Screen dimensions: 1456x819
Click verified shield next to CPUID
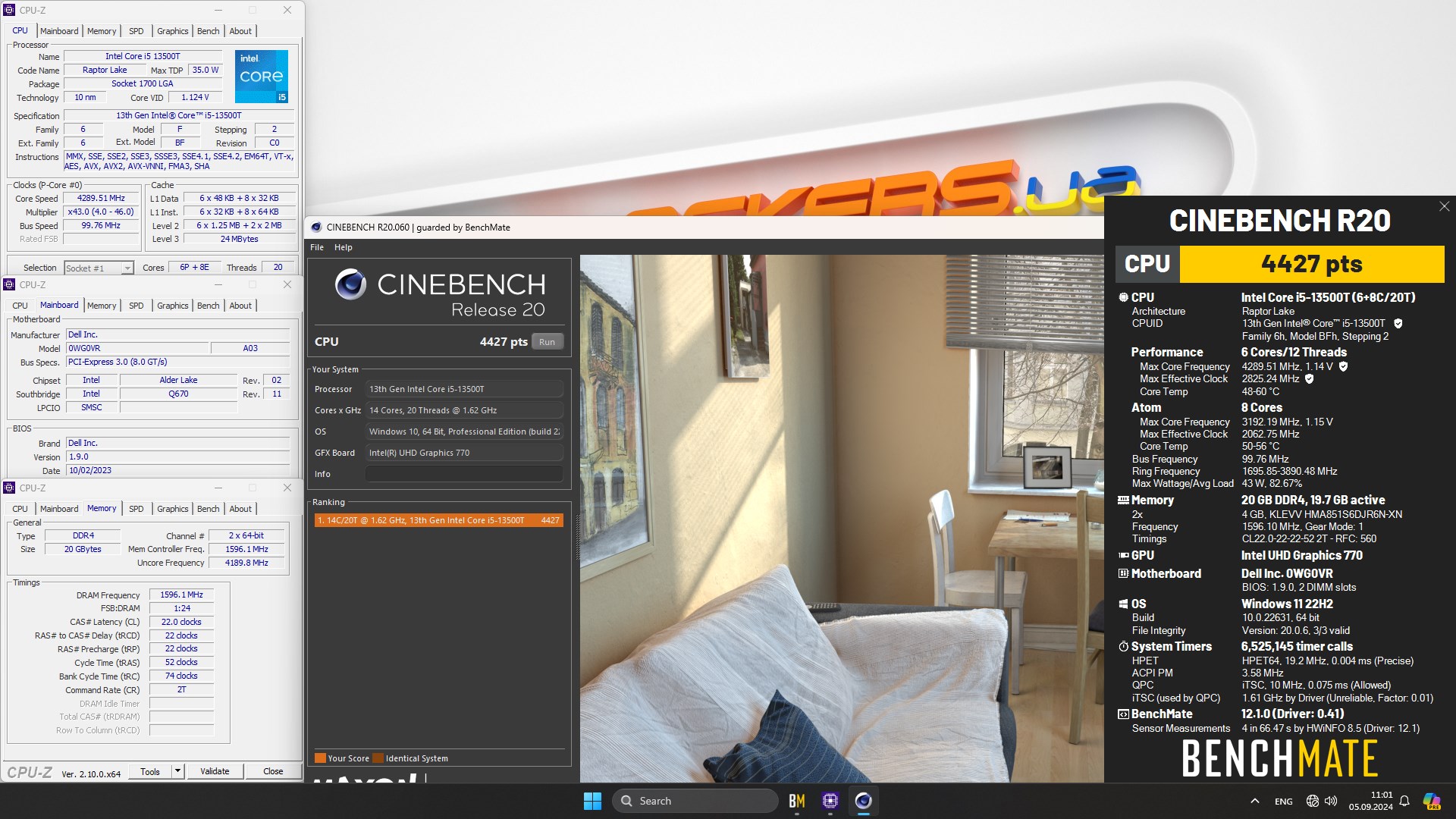(x=1398, y=324)
